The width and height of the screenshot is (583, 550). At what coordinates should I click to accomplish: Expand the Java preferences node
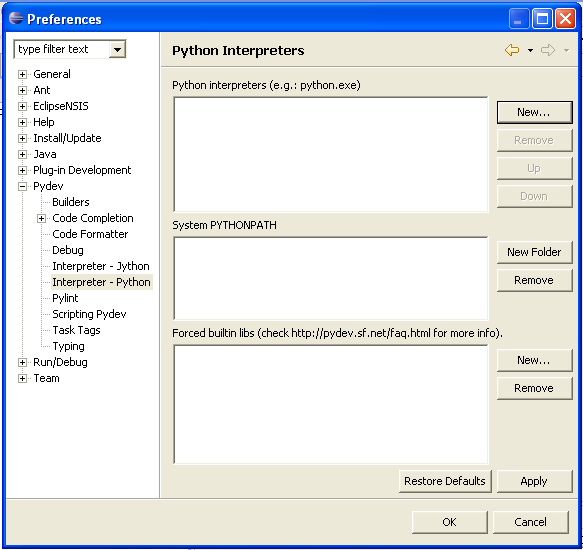click(22, 154)
